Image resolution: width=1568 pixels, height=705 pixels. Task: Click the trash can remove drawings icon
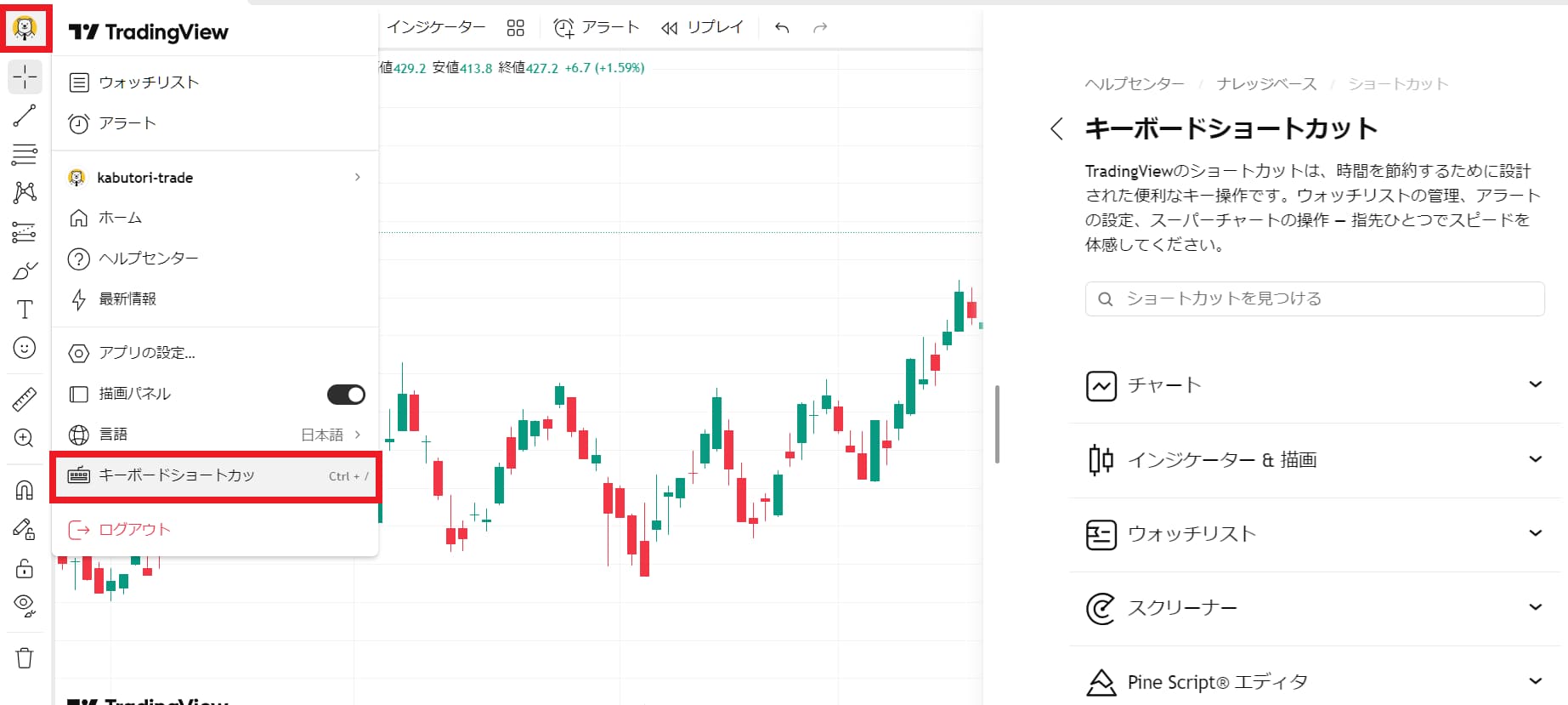[x=25, y=657]
